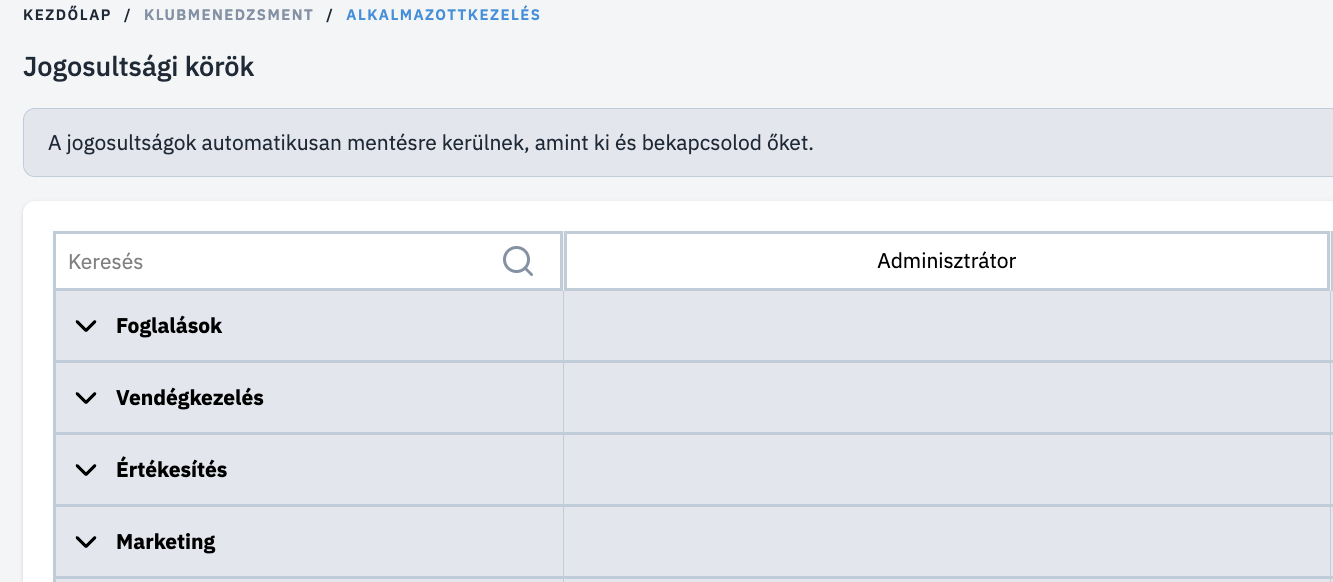Click the Jogosultsági körök page heading

tap(138, 68)
